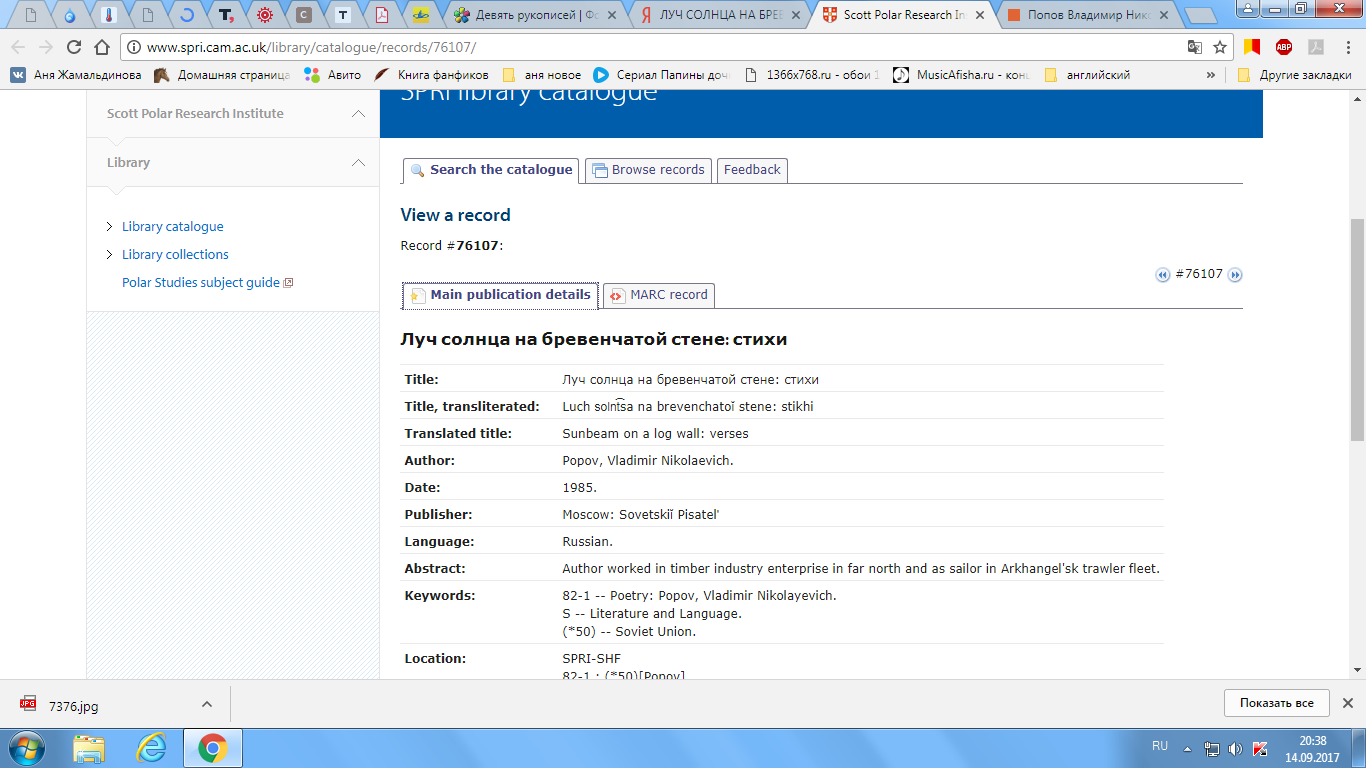Expand the 7376.jpg download options arrow
Image resolution: width=1366 pixels, height=768 pixels.
coord(206,704)
